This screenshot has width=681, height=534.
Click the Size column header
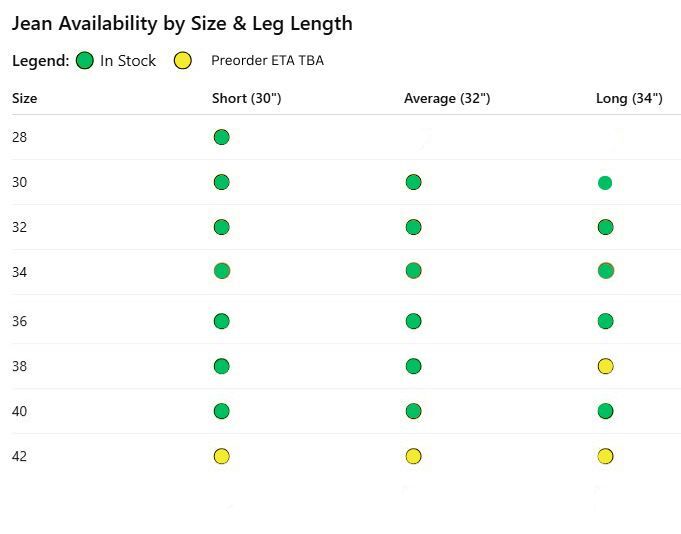click(x=25, y=98)
